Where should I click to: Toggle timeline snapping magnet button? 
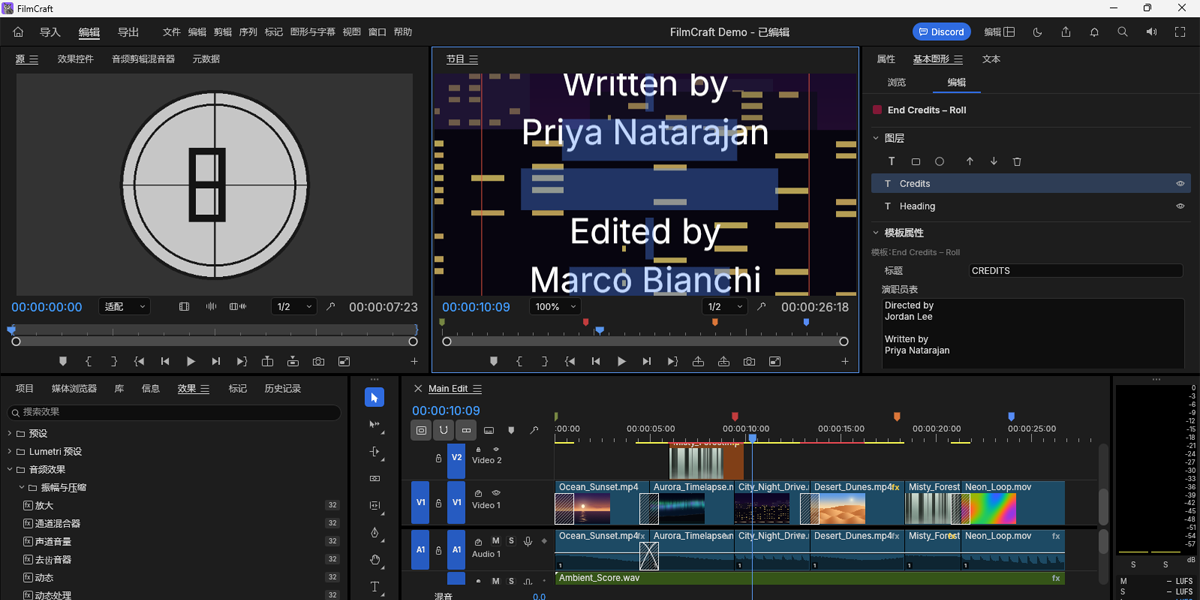[444, 430]
